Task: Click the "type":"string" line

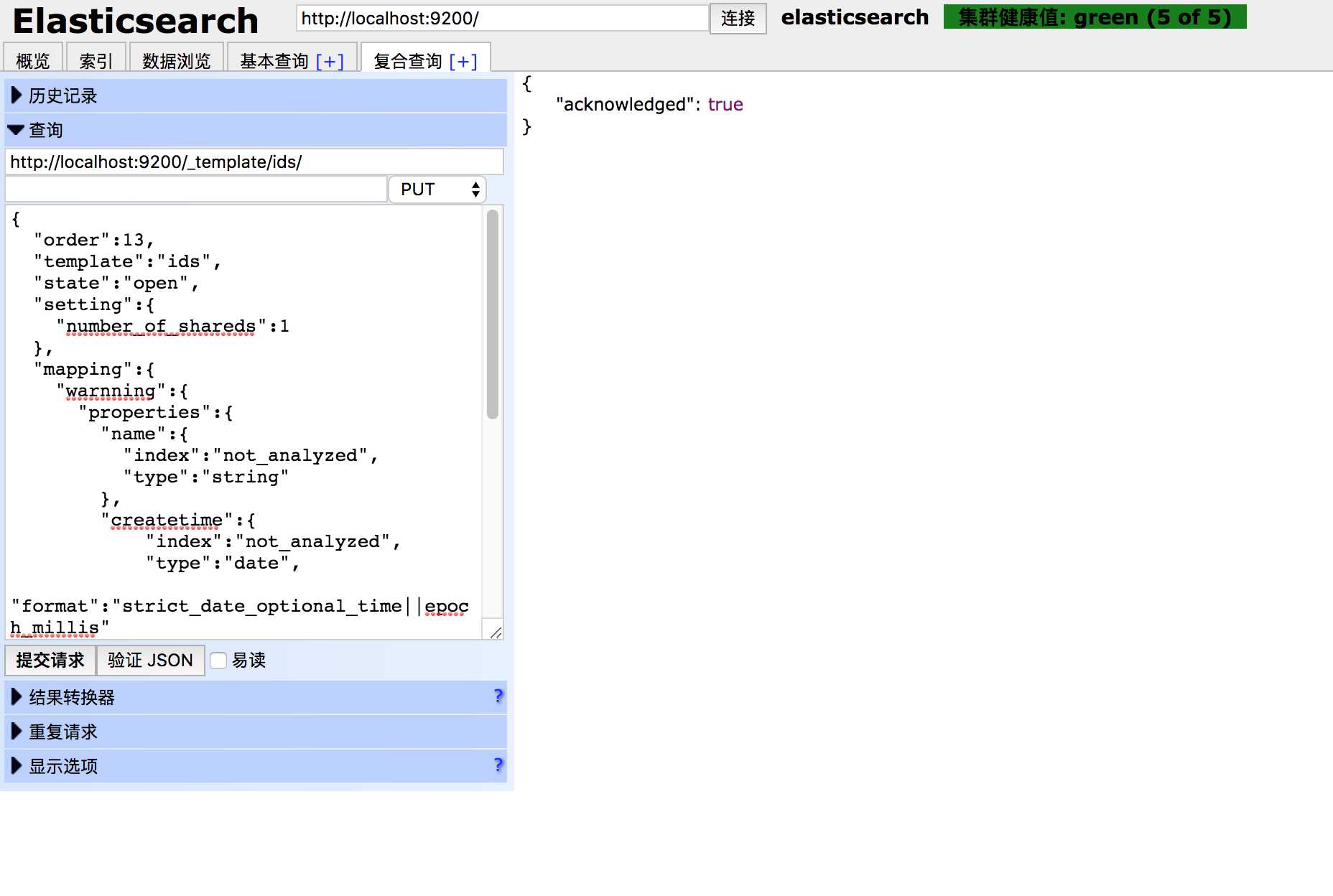Action: click(206, 477)
